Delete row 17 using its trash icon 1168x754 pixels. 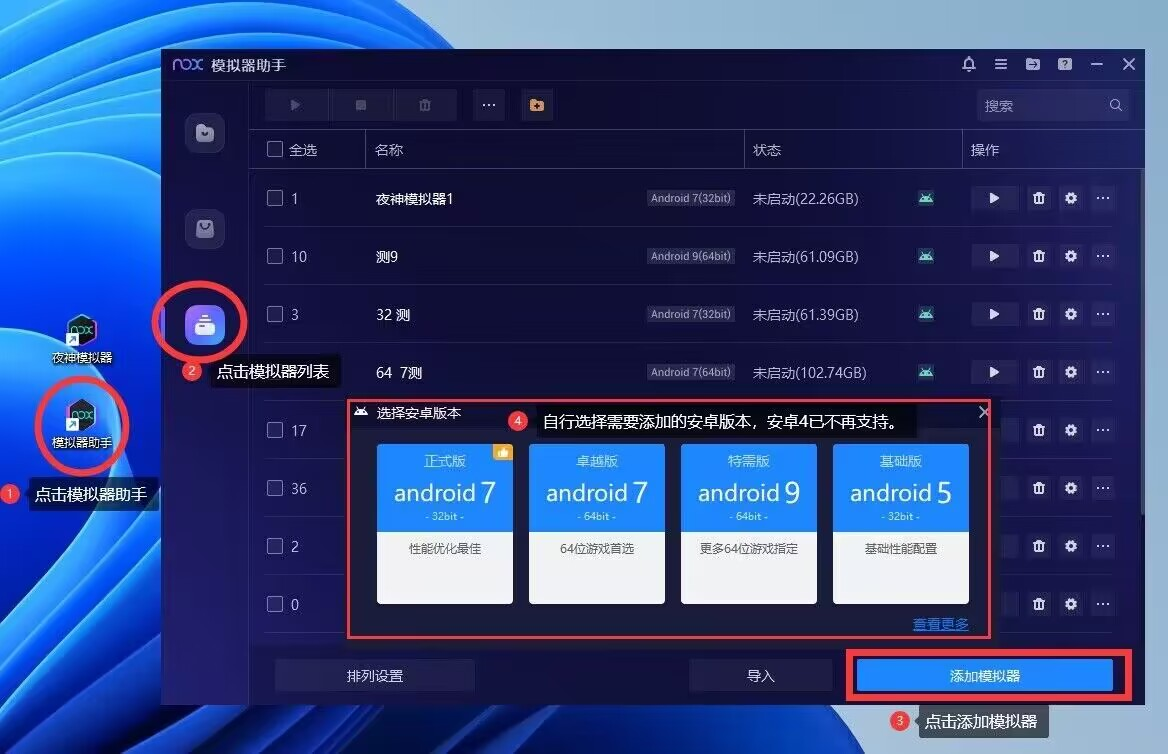1038,430
